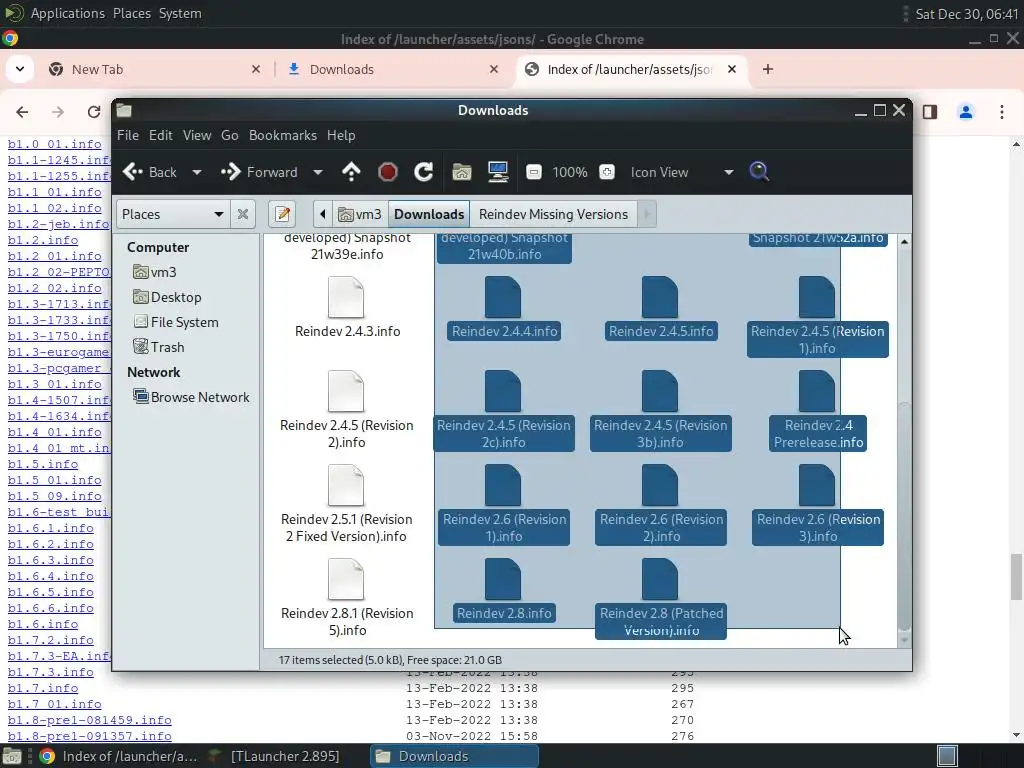Open the Go menu
1024x768 pixels.
(230, 135)
